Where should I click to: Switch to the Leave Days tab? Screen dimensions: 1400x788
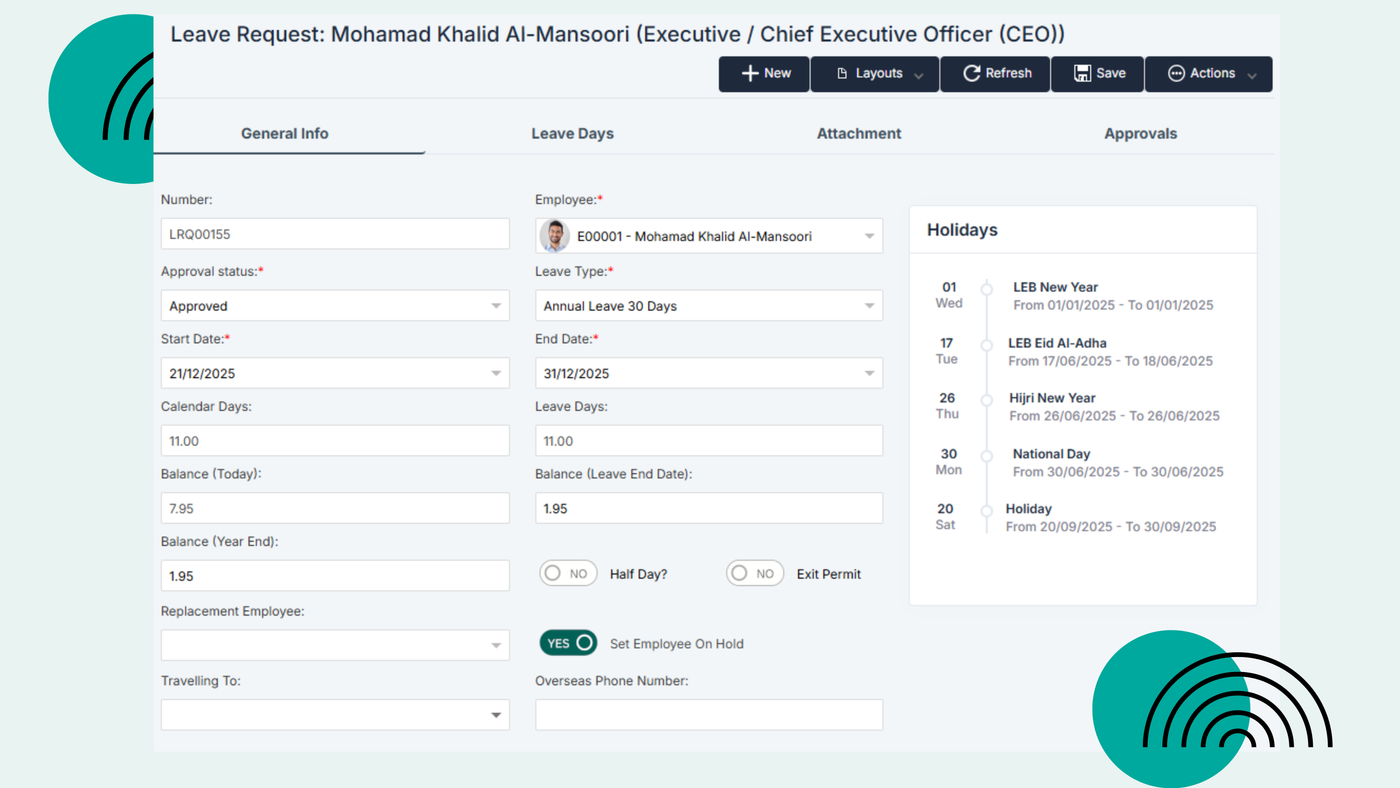click(x=572, y=133)
